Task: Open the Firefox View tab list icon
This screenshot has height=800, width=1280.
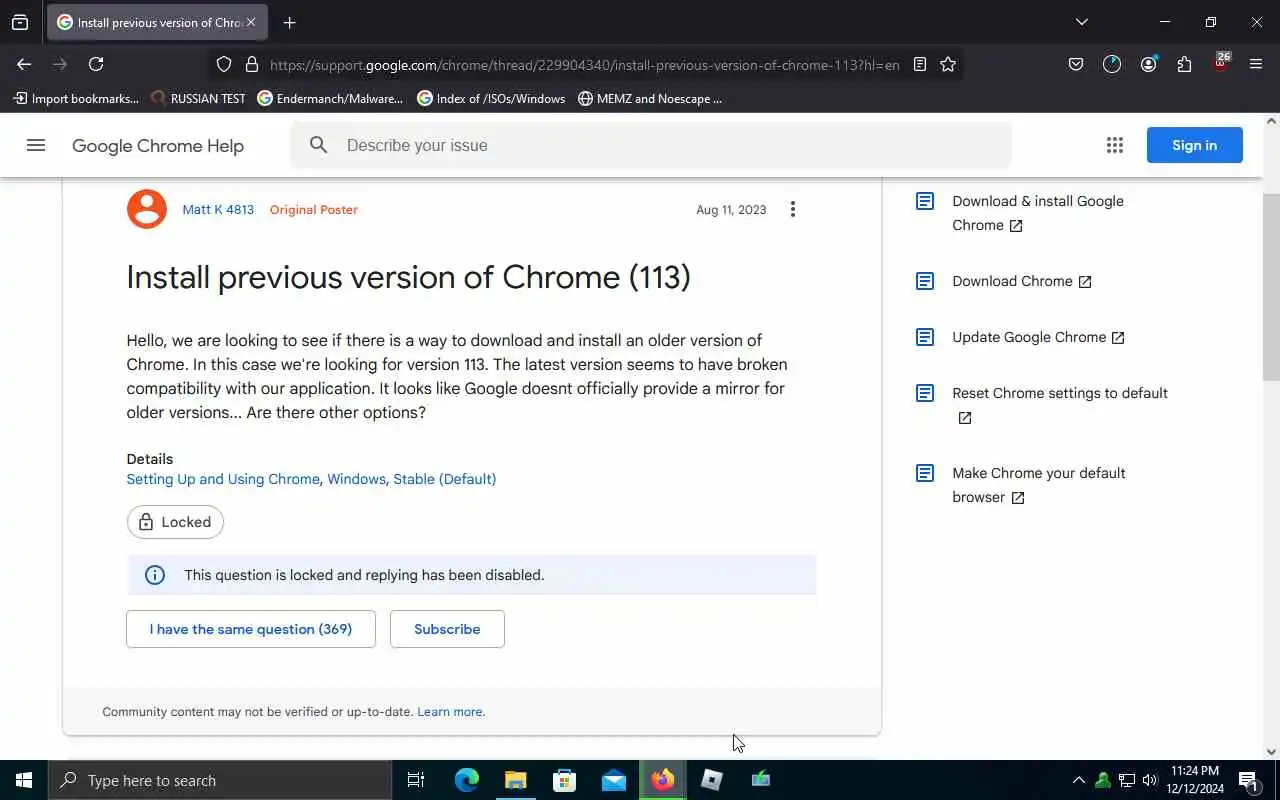Action: [x=20, y=22]
